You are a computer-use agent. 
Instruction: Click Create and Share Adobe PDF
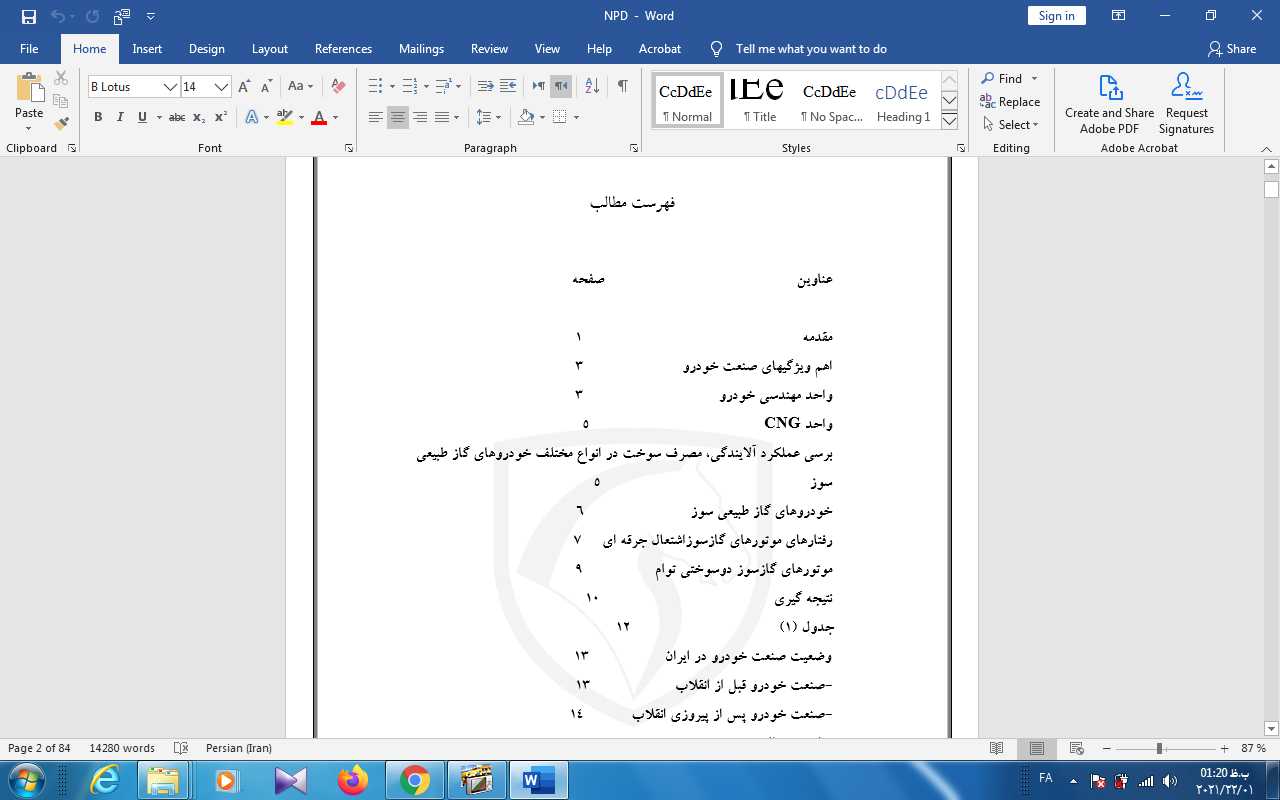point(1109,104)
